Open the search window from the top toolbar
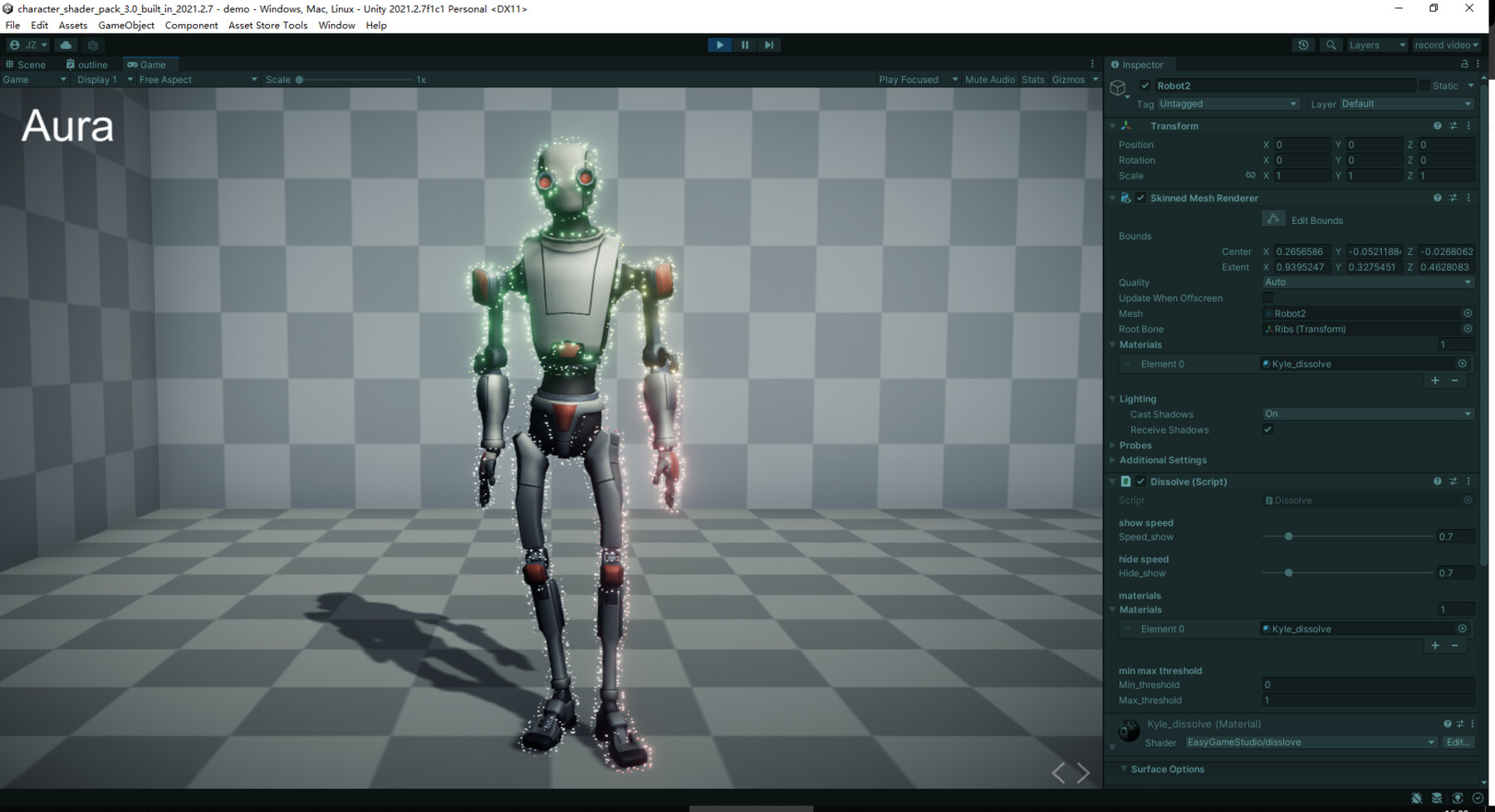Image resolution: width=1495 pixels, height=812 pixels. [1331, 45]
